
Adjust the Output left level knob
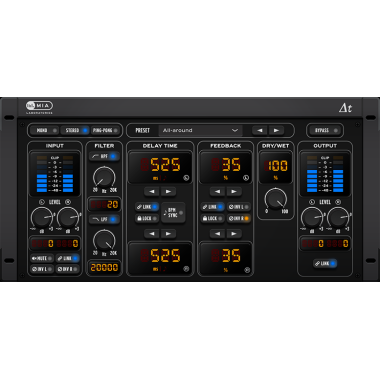312,218
